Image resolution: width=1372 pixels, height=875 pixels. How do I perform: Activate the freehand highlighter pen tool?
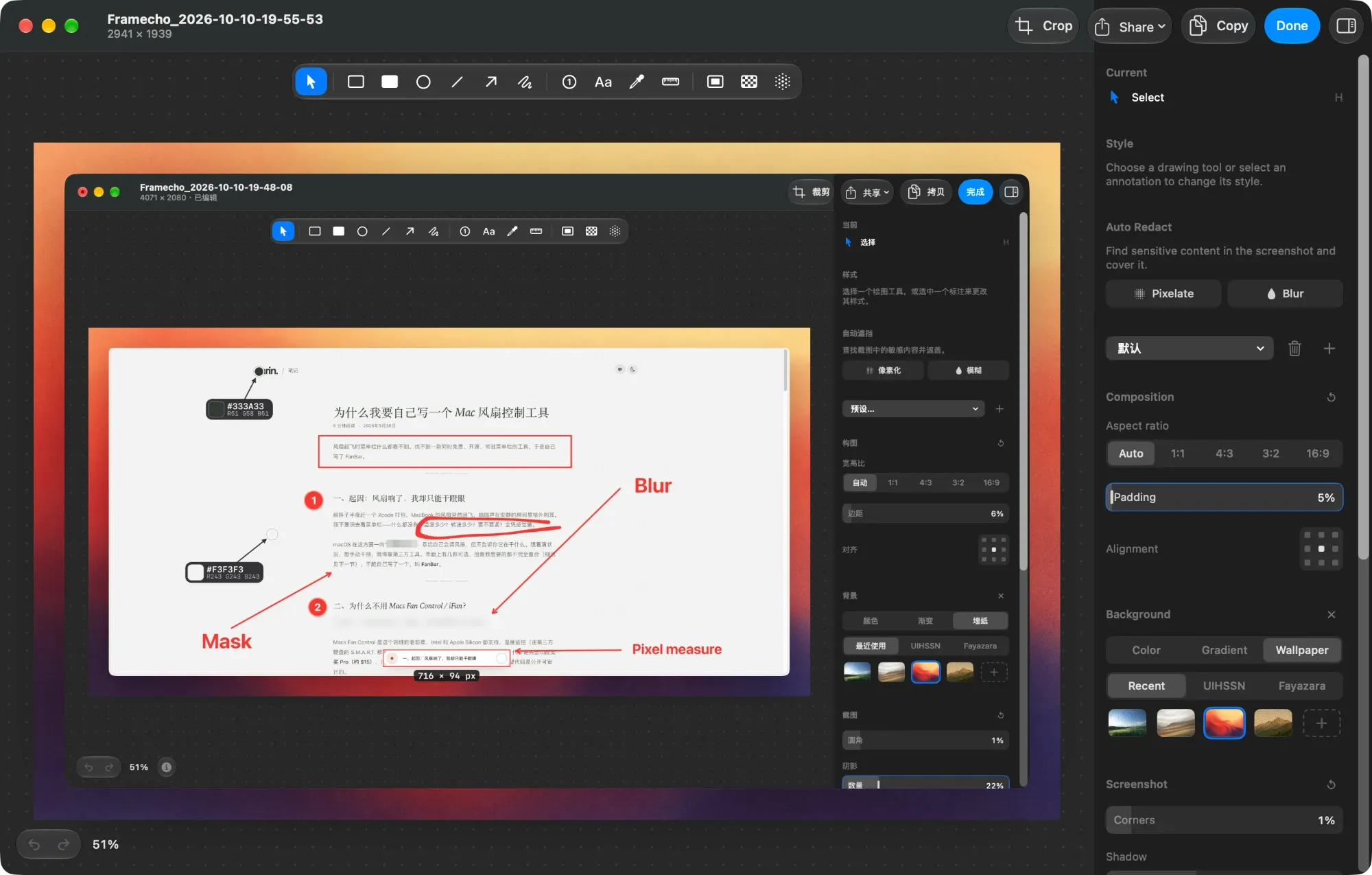[525, 82]
